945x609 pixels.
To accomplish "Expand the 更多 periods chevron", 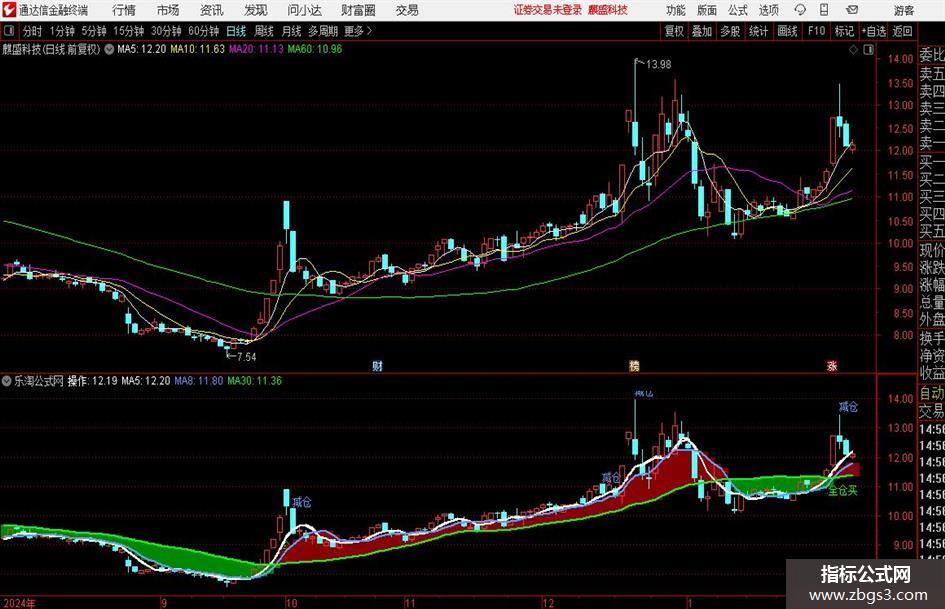I will [359, 31].
